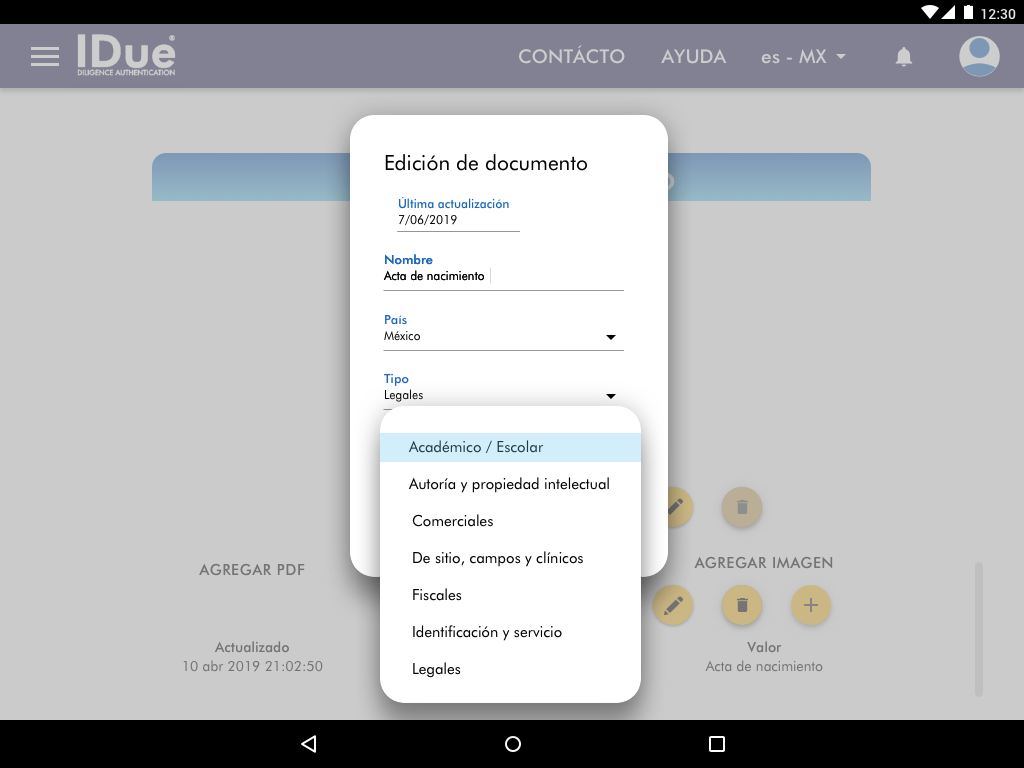Screen dimensions: 1024x768
Task: Go to the AYUDA help page
Action: click(x=693, y=57)
